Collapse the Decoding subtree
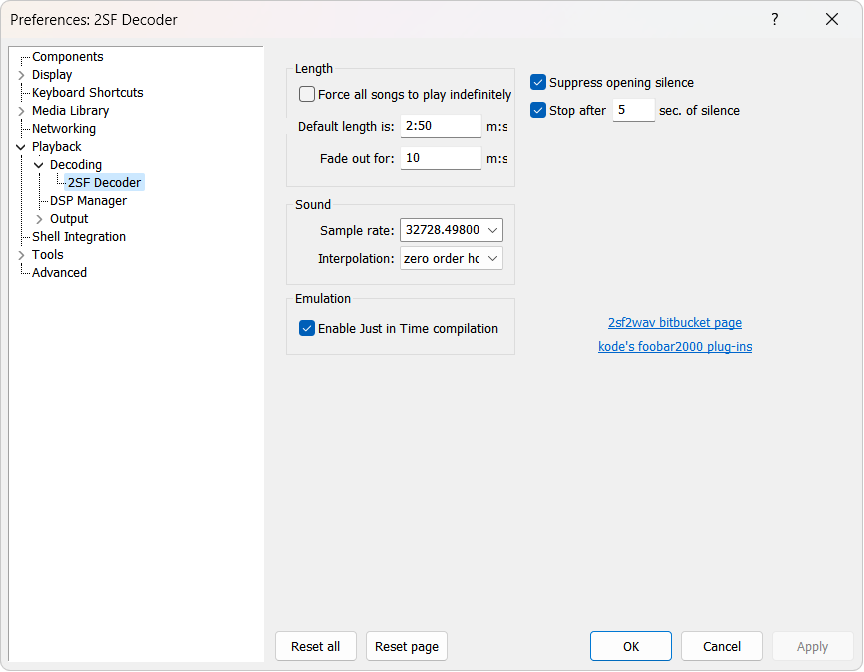864x672 pixels. click(39, 165)
